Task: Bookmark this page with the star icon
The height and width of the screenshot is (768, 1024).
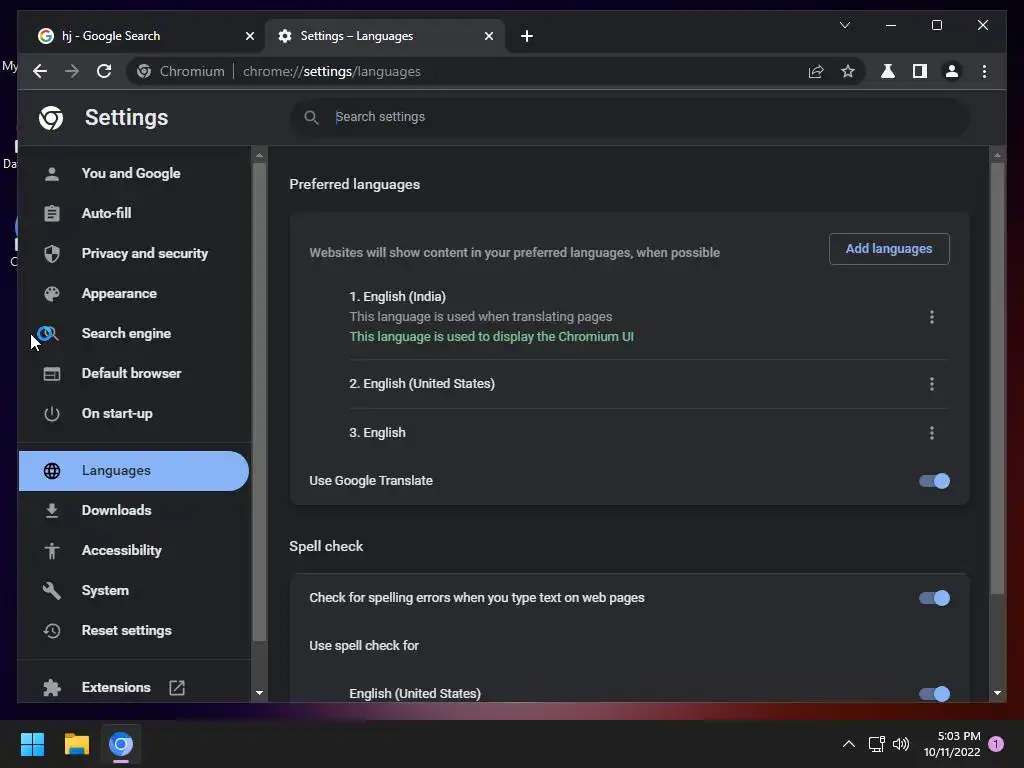Action: click(x=848, y=71)
